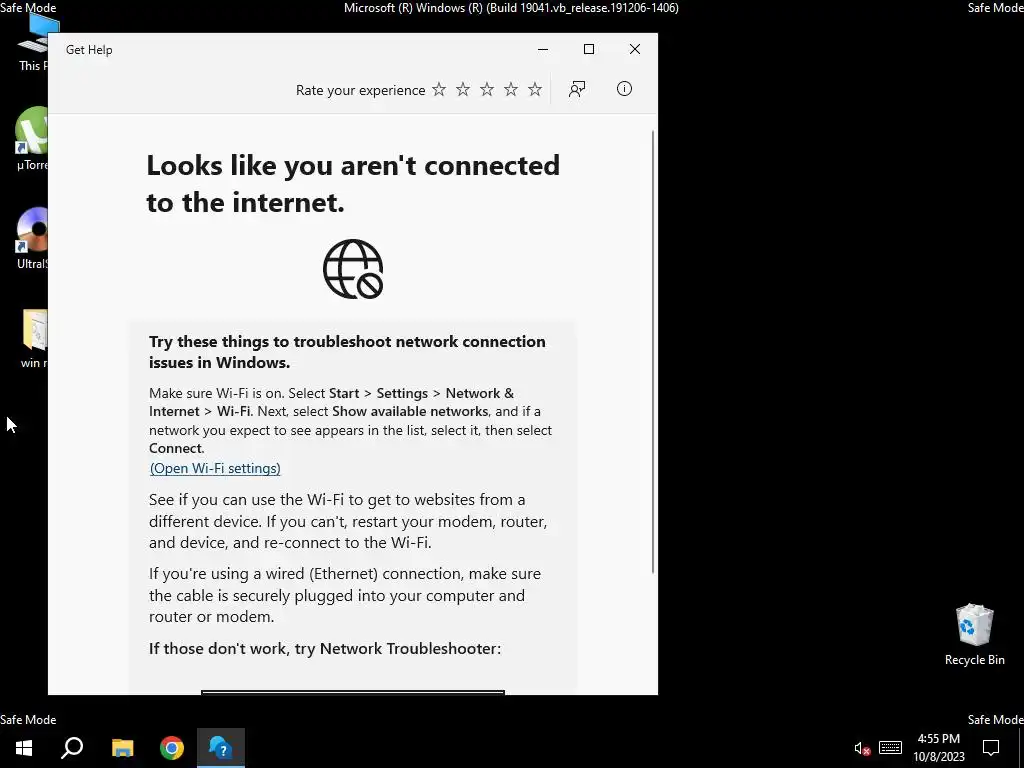Screen dimensions: 1024x768
Task: Minimize the Get Help window
Action: tap(543, 50)
